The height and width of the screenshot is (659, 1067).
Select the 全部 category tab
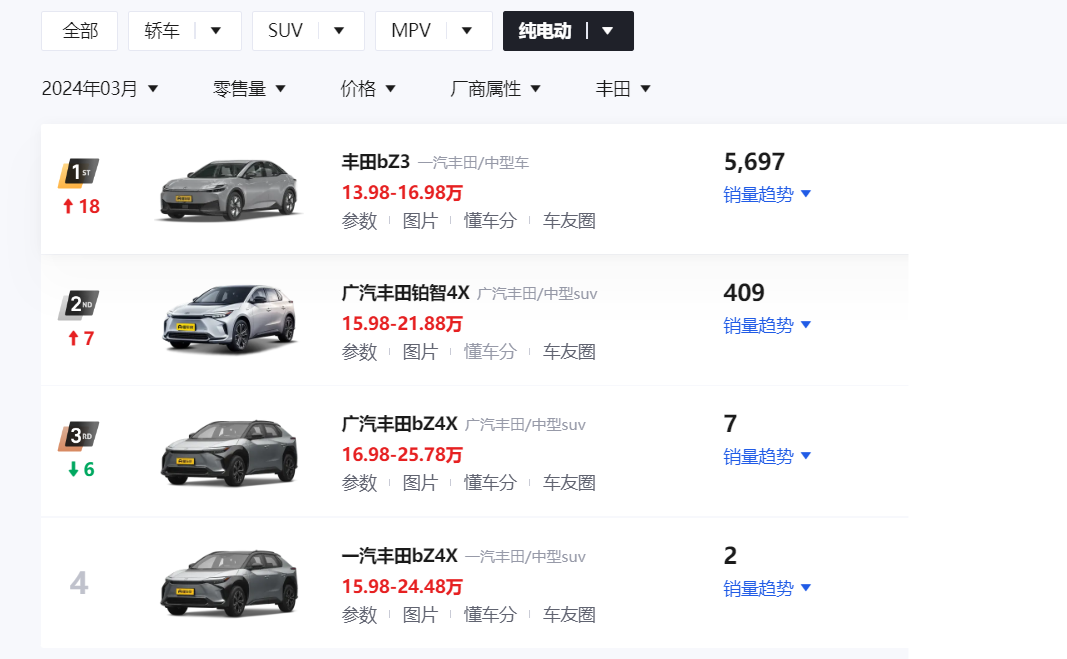coord(80,31)
